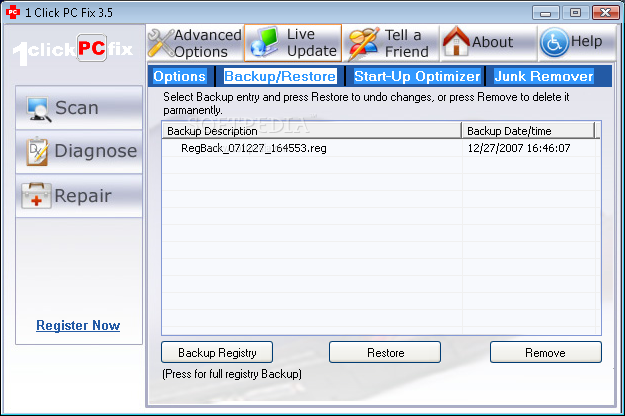Click the Remove button

click(546, 352)
